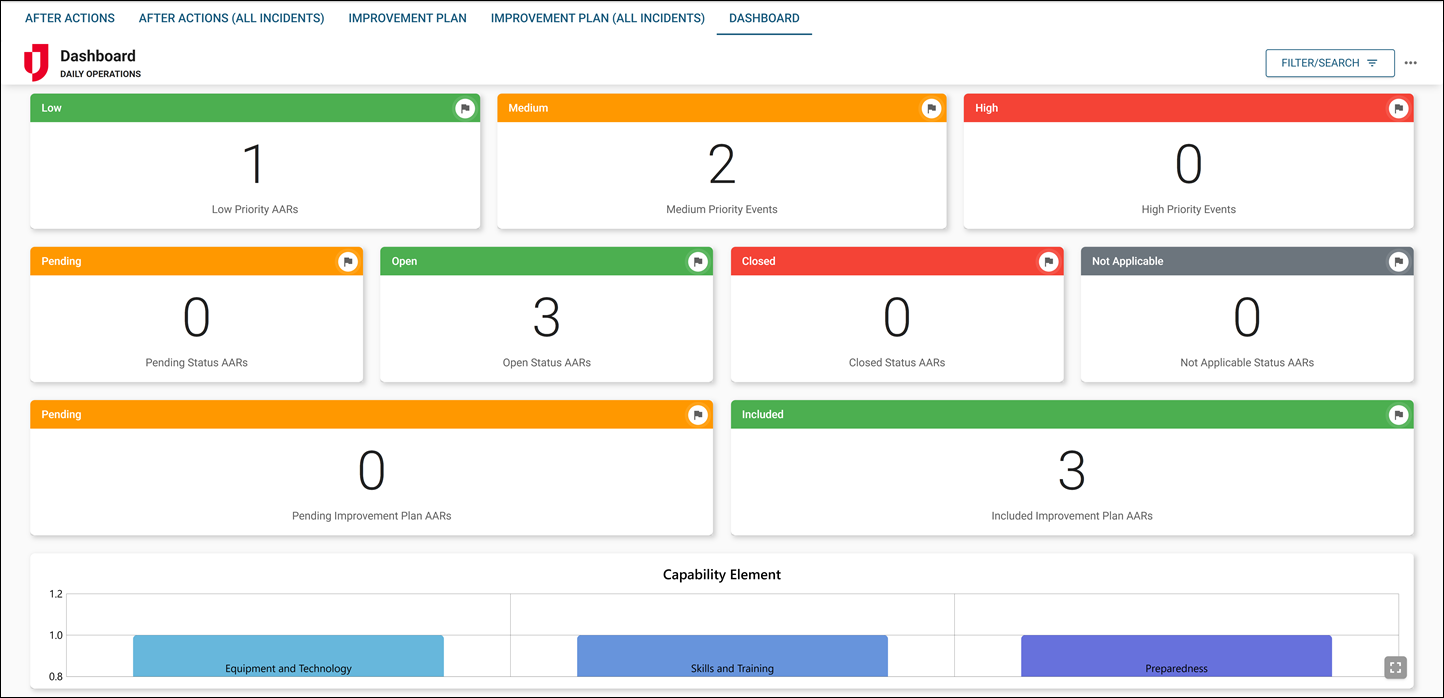Click the flag icon on the Closed card
The width and height of the screenshot is (1444, 698).
(1047, 261)
